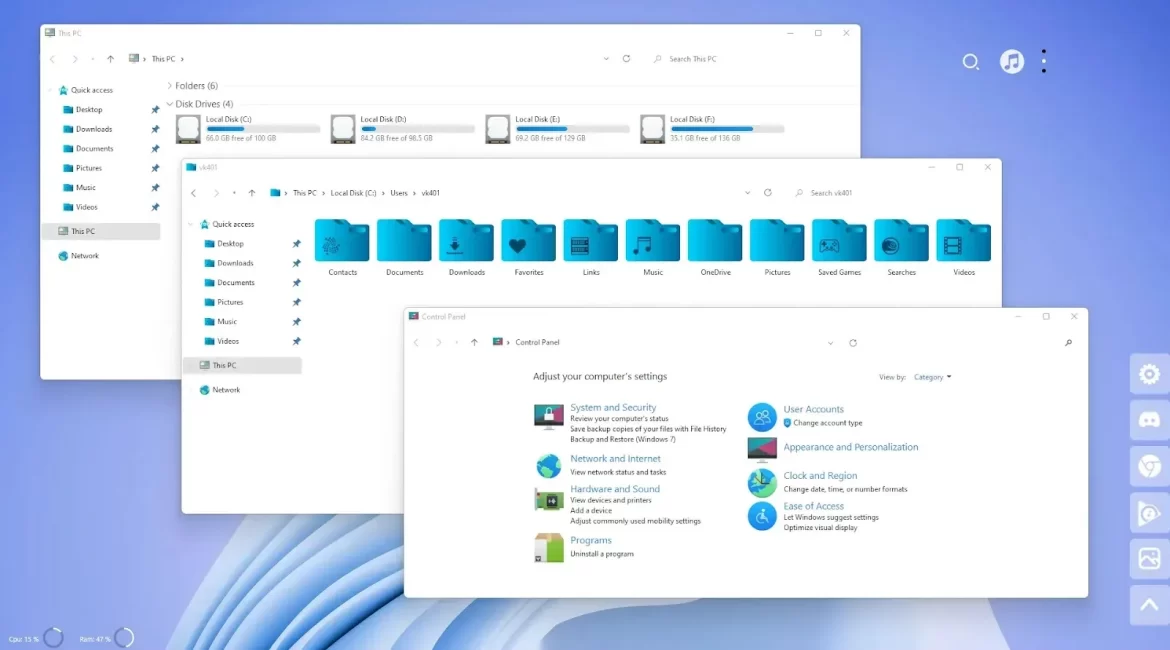Collapse Quick access in the vk401 sidebar
The height and width of the screenshot is (650, 1170).
tap(191, 224)
